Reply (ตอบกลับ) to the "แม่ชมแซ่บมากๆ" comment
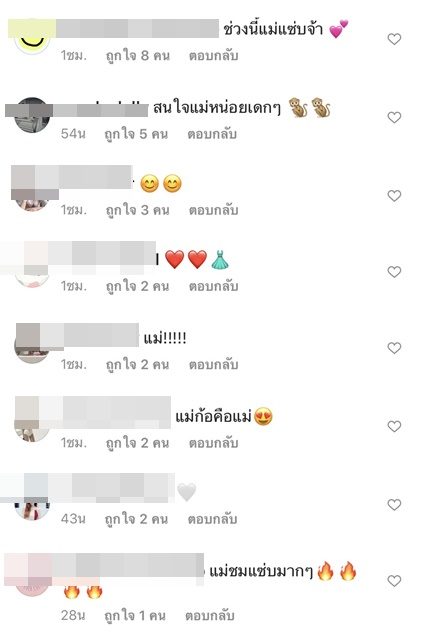Image resolution: width=426 pixels, height=640 pixels. (210, 616)
